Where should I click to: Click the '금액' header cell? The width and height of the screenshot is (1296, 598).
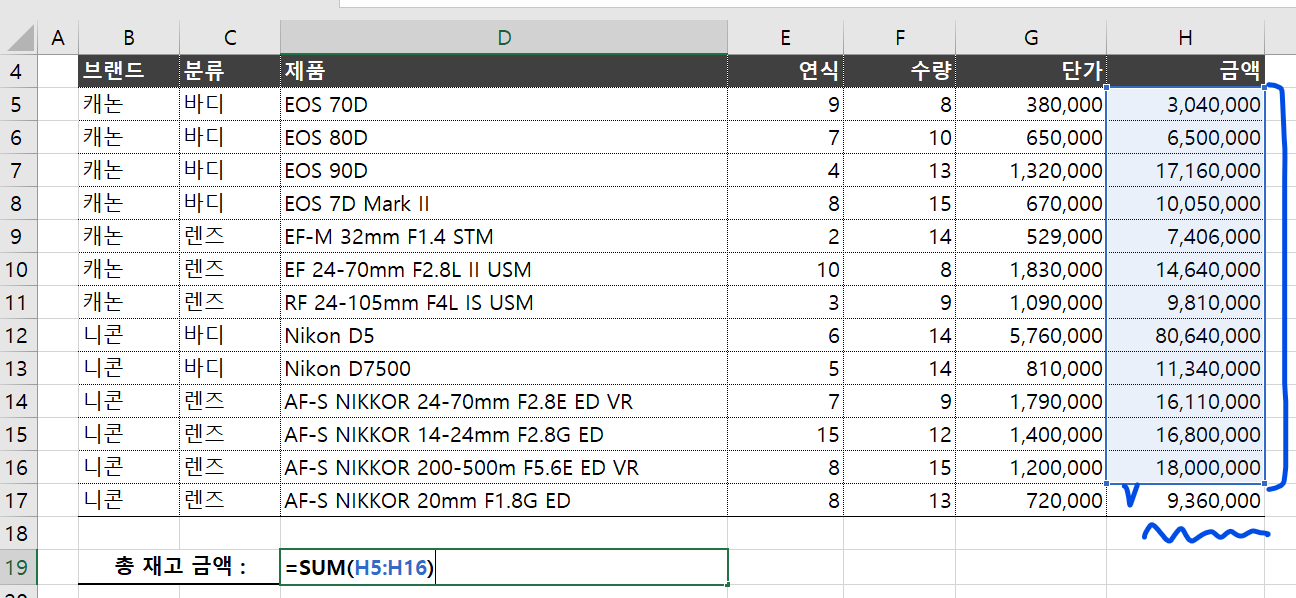[1185, 71]
